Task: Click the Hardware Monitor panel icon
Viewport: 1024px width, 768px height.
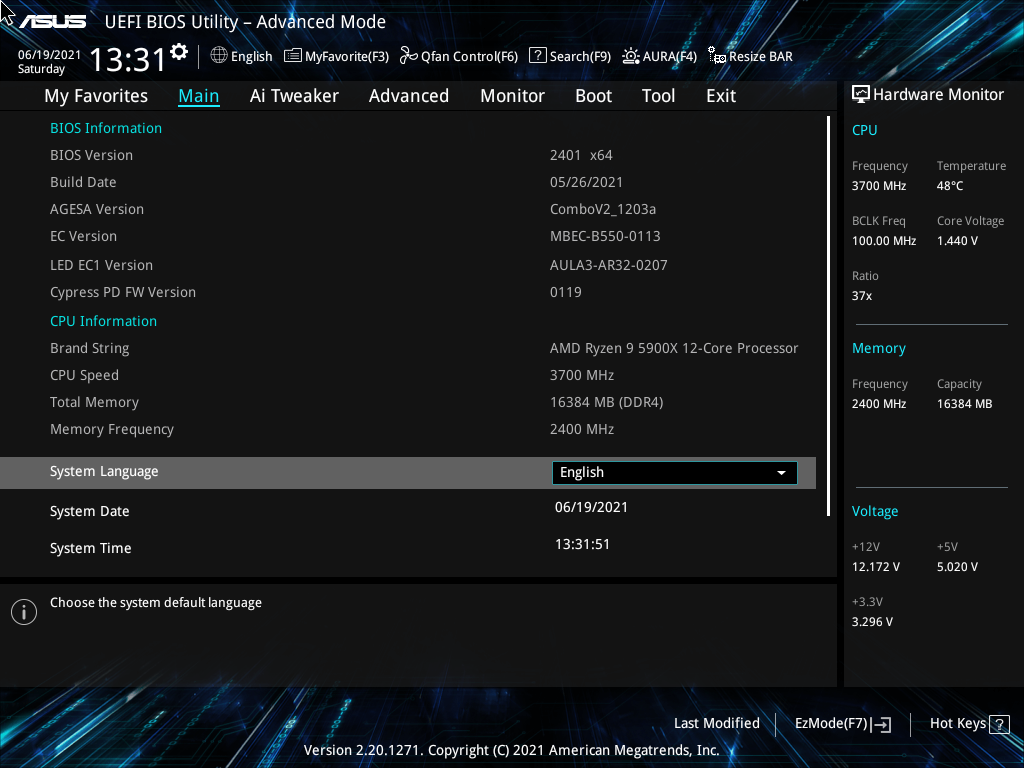Action: click(x=862, y=93)
